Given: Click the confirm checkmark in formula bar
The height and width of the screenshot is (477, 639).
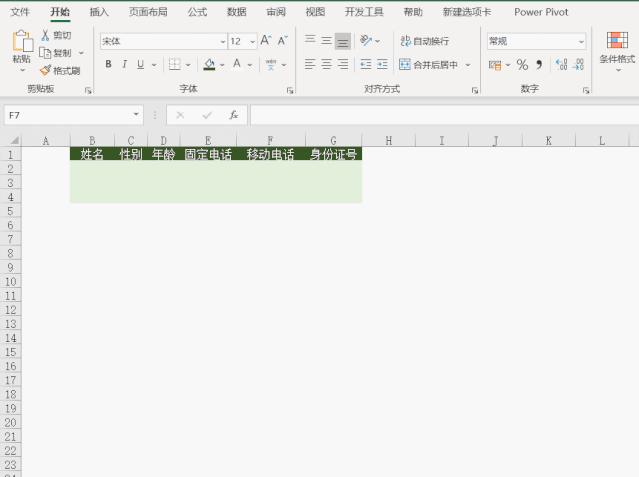Looking at the screenshot, I should coord(207,115).
